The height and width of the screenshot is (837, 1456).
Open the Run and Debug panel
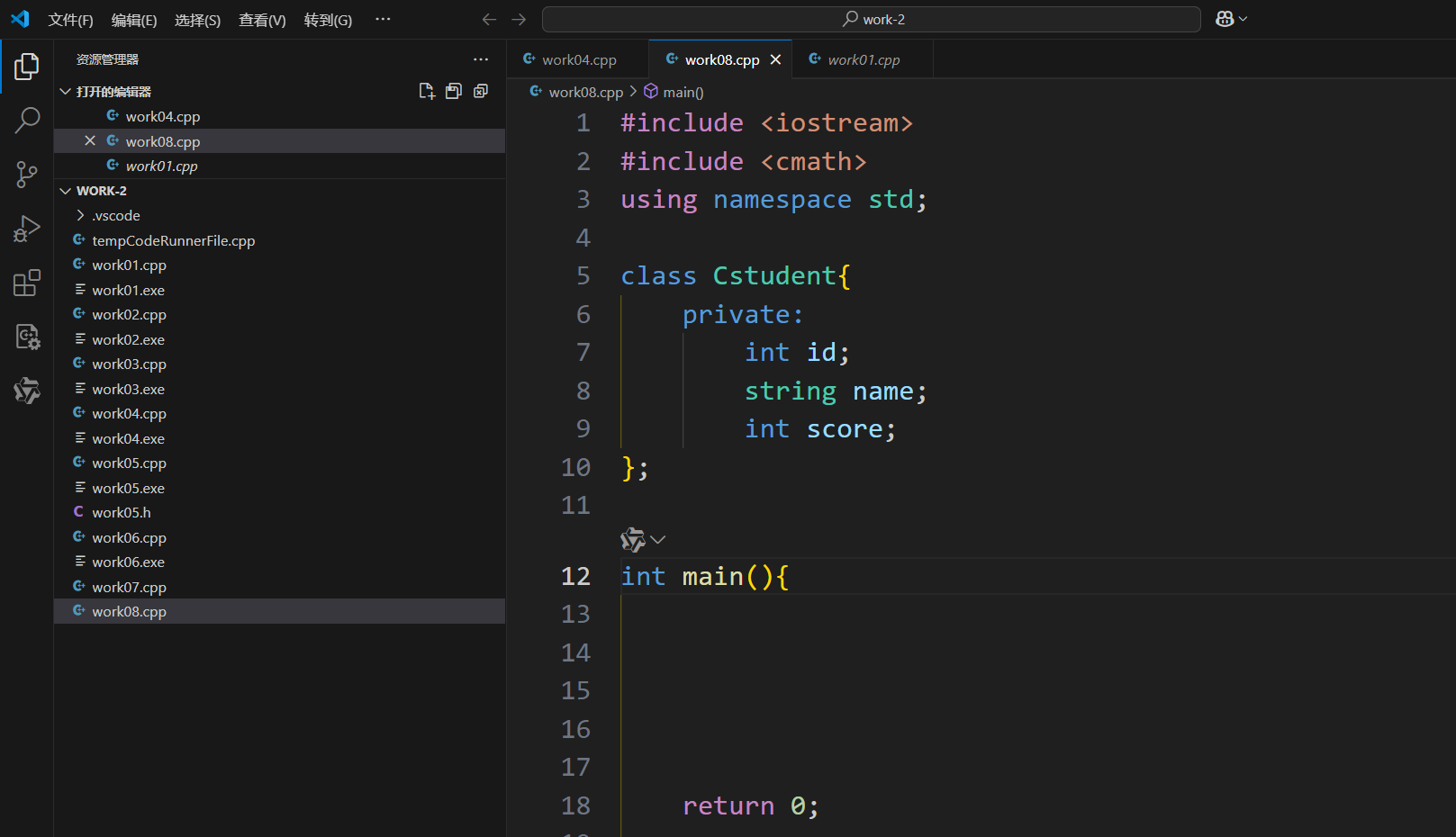point(28,228)
